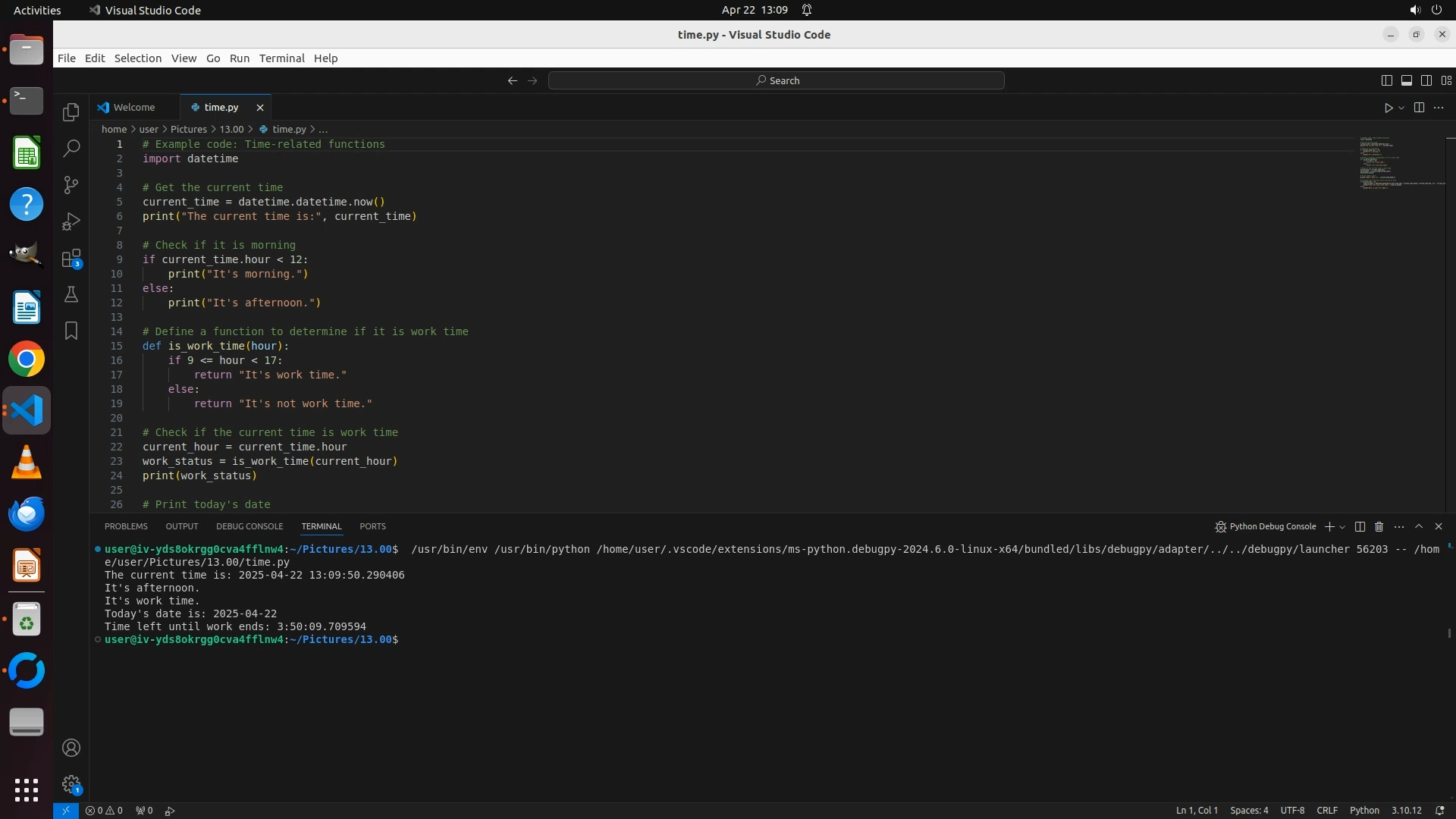Image resolution: width=1456 pixels, height=819 pixels.
Task: Open Run and Debug view
Action: point(71,221)
